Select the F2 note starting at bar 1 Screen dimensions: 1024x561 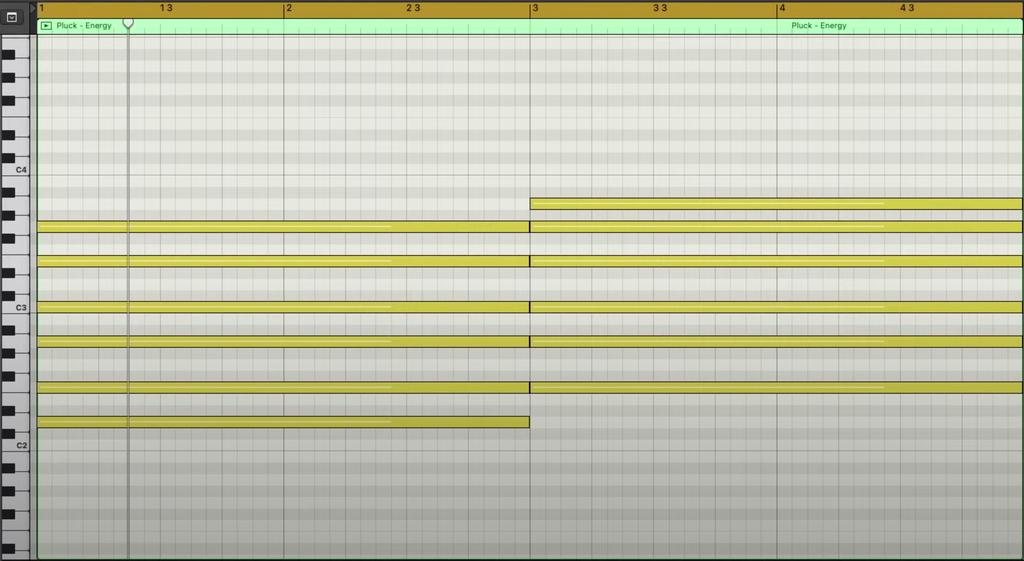coord(283,387)
